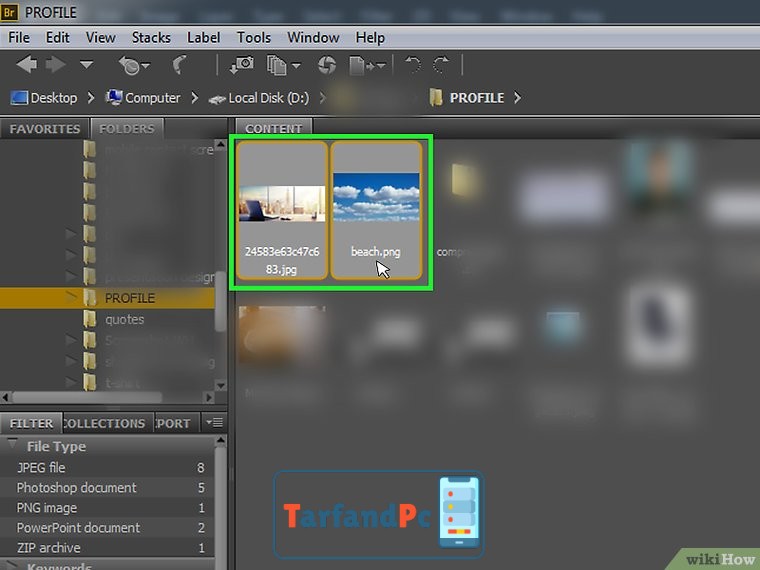This screenshot has height=570, width=760.
Task: Open the Label menu
Action: [x=204, y=38]
